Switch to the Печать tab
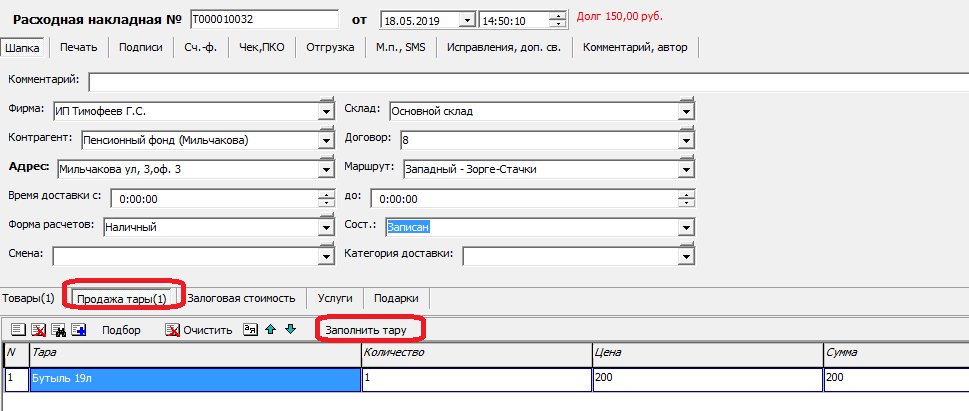The width and height of the screenshot is (969, 411). coord(78,47)
